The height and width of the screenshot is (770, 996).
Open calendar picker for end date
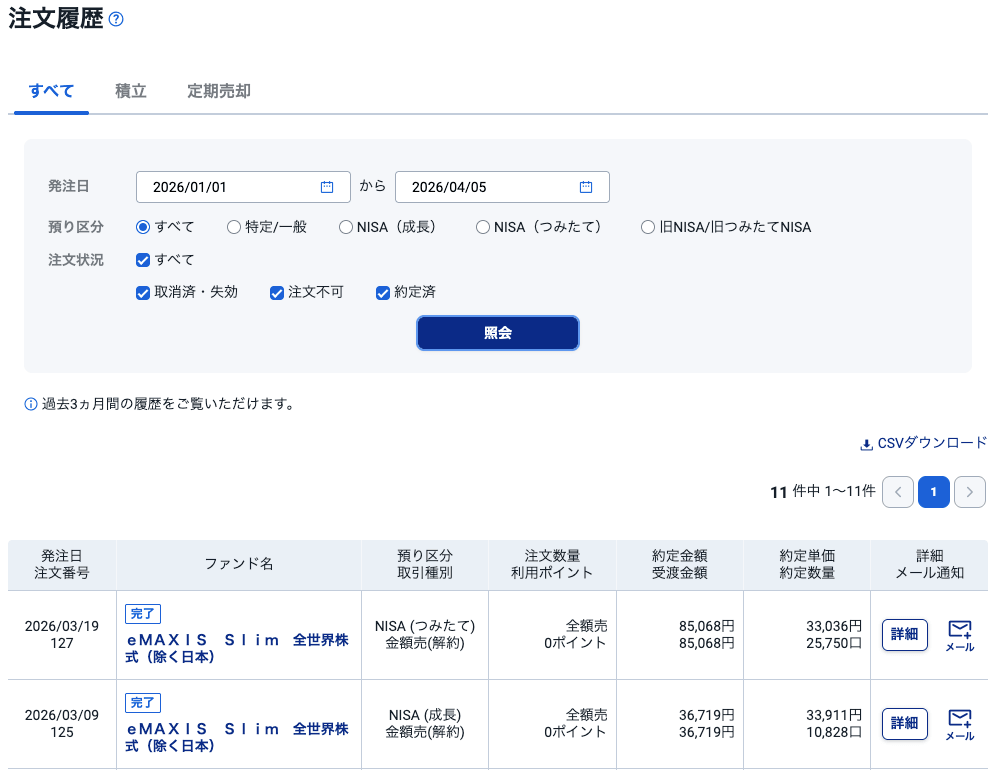pyautogui.click(x=586, y=187)
